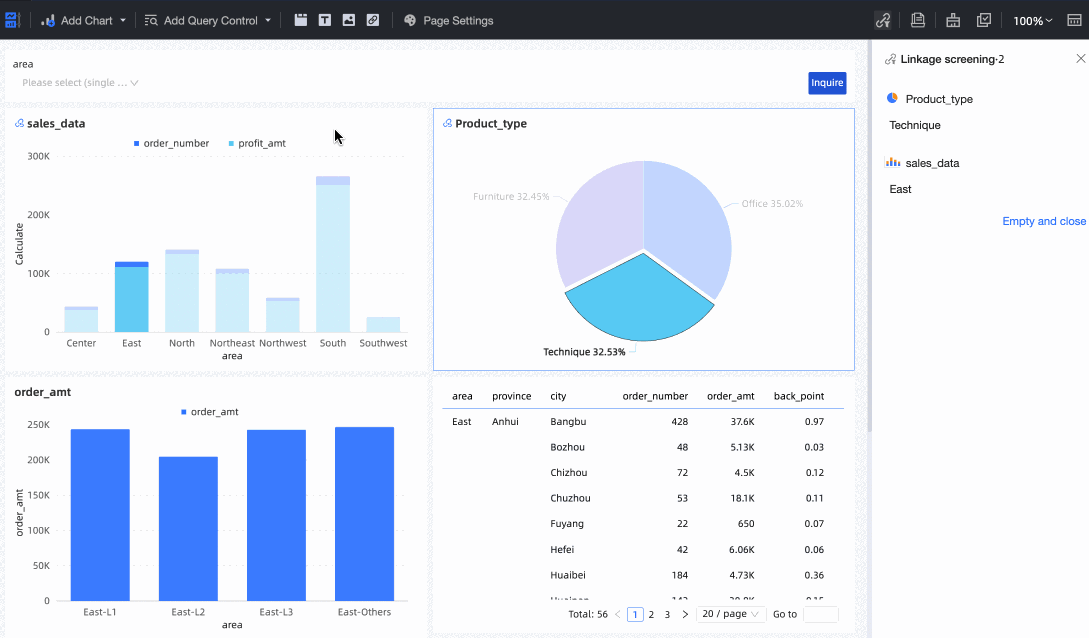The height and width of the screenshot is (638, 1089).
Task: Click the tab container icon in the toolbar
Action: pyautogui.click(x=301, y=20)
